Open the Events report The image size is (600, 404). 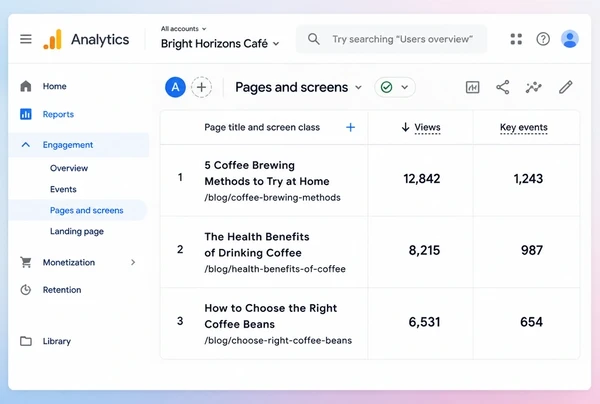(x=63, y=189)
